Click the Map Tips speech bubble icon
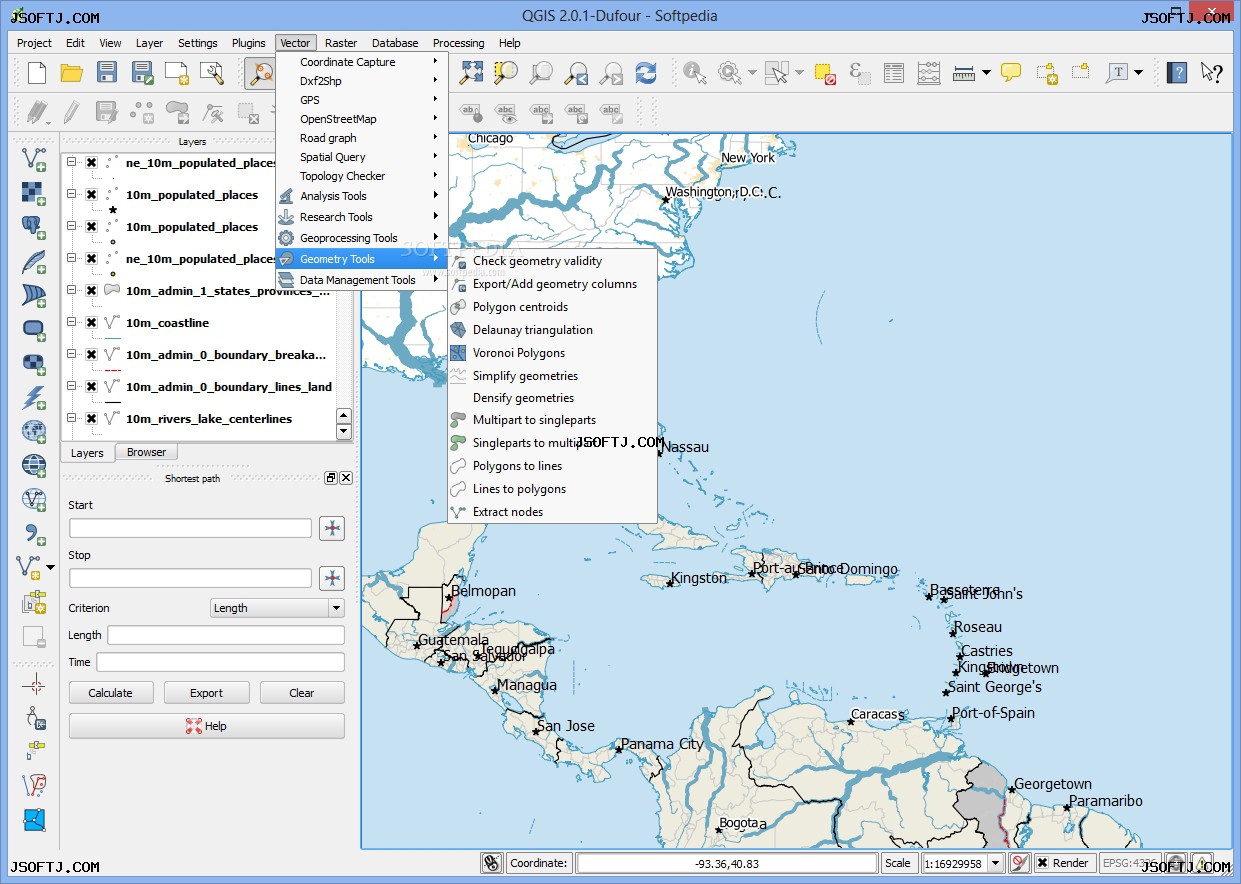Viewport: 1241px width, 884px height. click(1012, 72)
